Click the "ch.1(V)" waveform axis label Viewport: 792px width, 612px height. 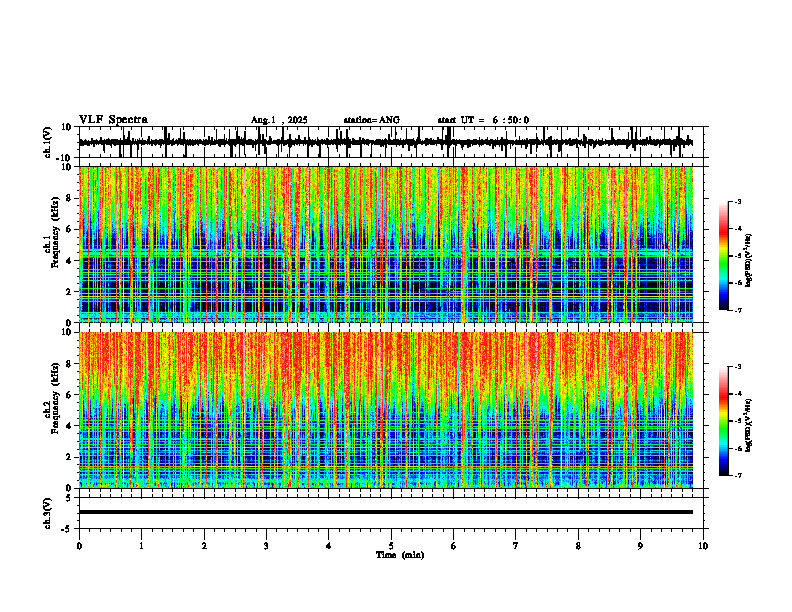click(48, 142)
